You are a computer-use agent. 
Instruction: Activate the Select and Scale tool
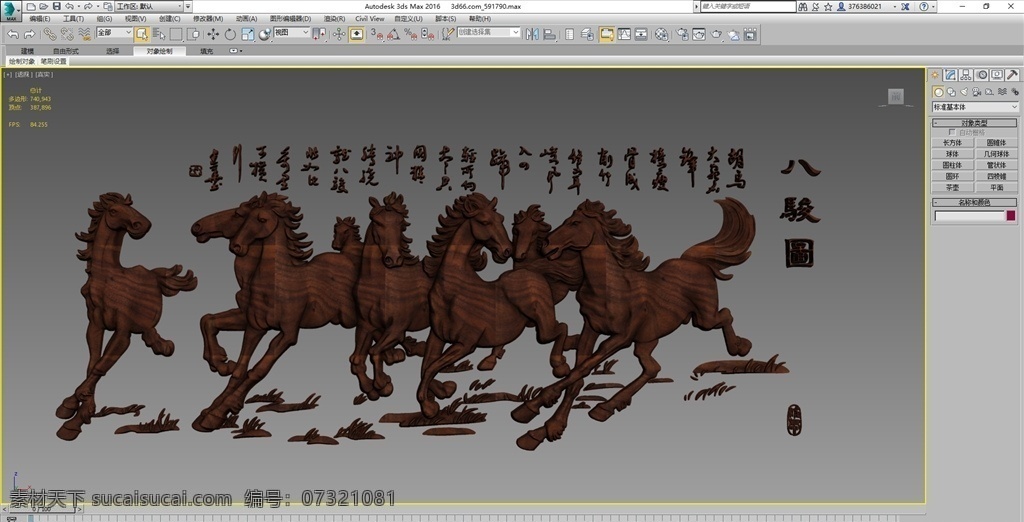(248, 34)
